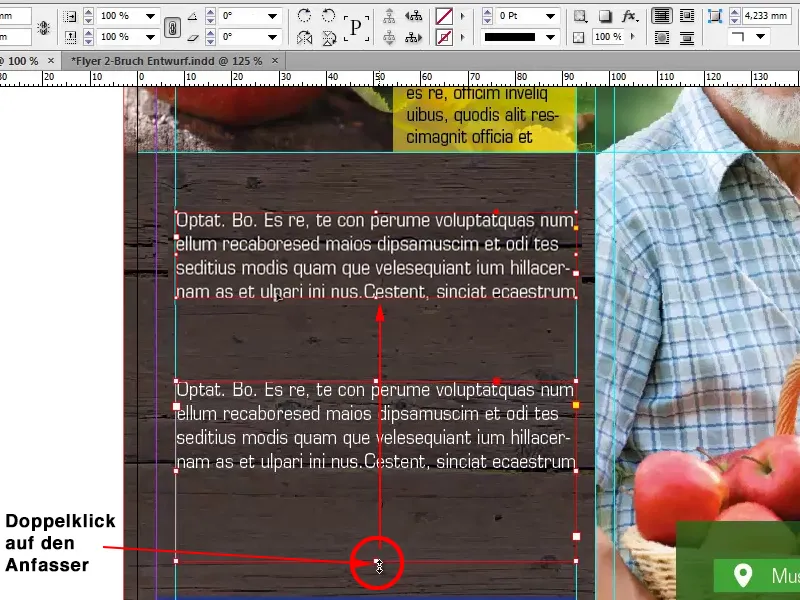The width and height of the screenshot is (800, 600).
Task: Toggle the constrain proportions chain link
Action: point(172,27)
